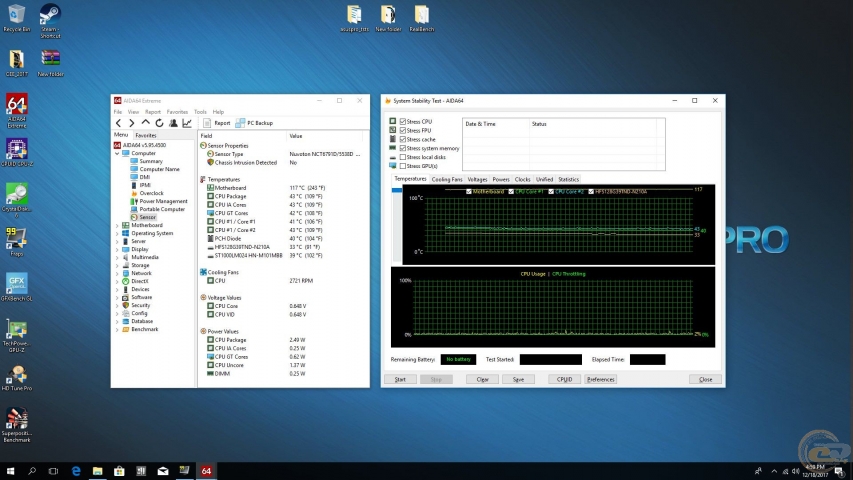This screenshot has width=853, height=480.
Task: Open HD Tune Pro desktop icon
Action: point(16,378)
